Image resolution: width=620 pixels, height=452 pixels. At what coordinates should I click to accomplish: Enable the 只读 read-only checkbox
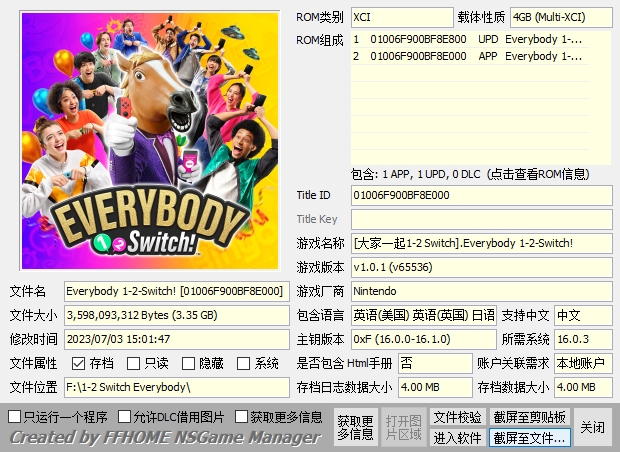click(134, 364)
